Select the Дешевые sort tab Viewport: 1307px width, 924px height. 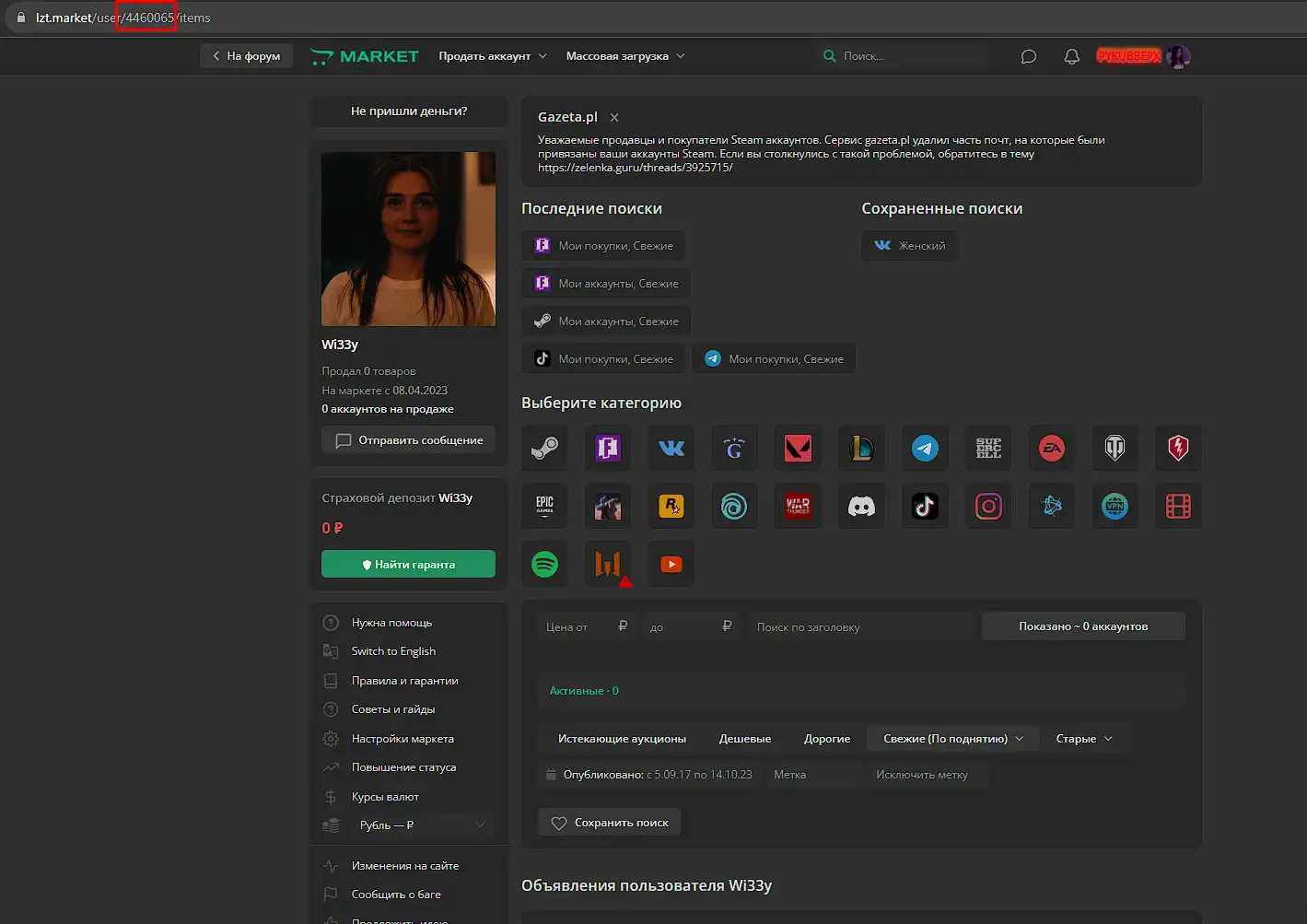tap(745, 739)
